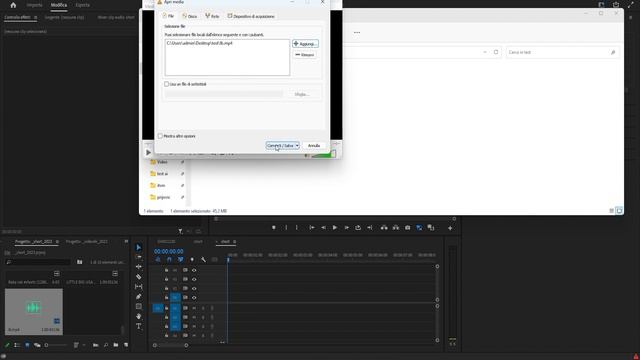Switch to Importa tab in Premiere

[34, 5]
